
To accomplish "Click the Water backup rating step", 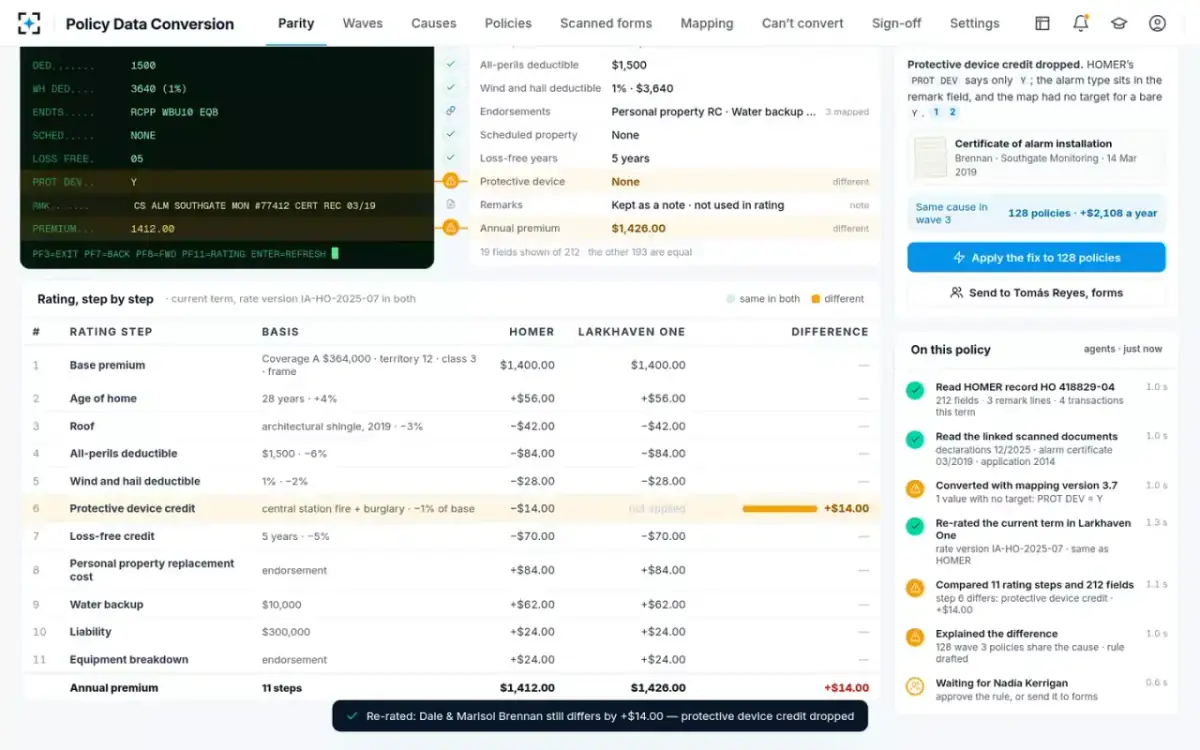I will pyautogui.click(x=451, y=605).
